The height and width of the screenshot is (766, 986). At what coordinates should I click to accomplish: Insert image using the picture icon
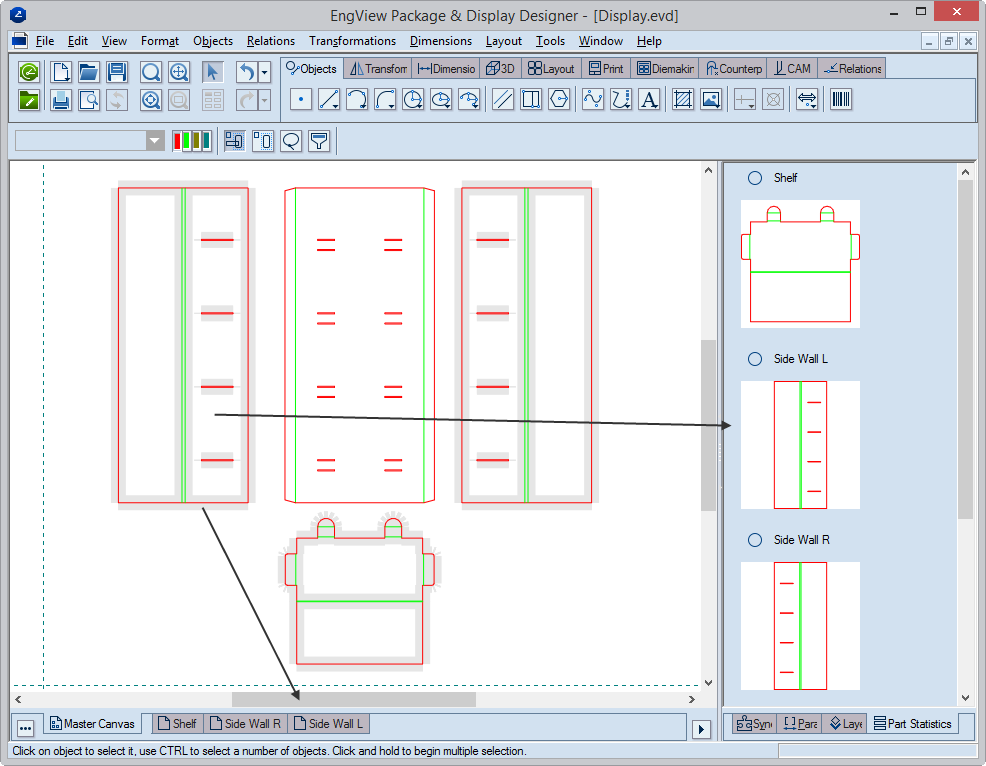[711, 100]
